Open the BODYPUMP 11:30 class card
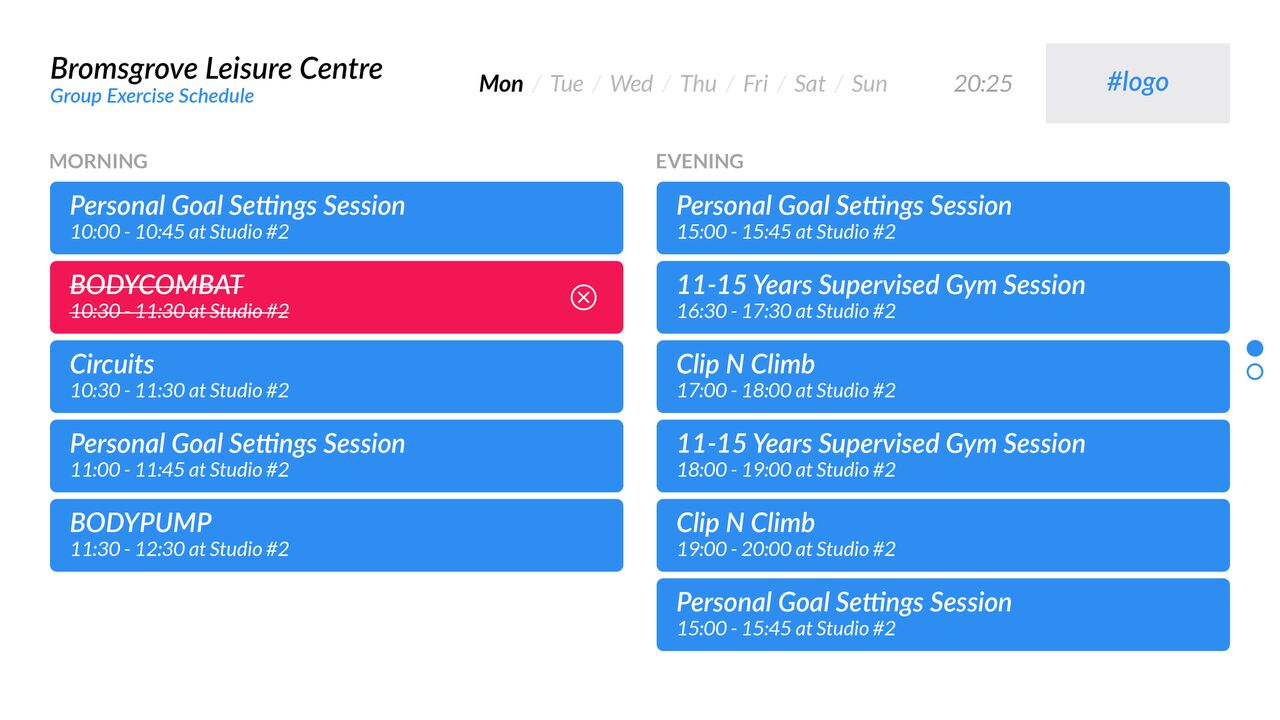The height and width of the screenshot is (720, 1280). click(336, 535)
